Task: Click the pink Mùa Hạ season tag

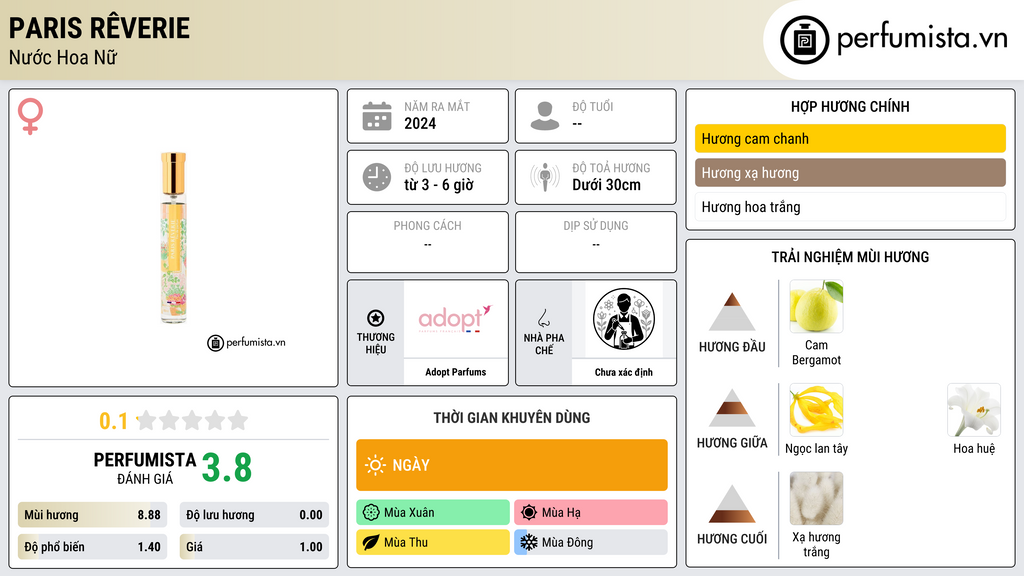Action: [x=591, y=513]
